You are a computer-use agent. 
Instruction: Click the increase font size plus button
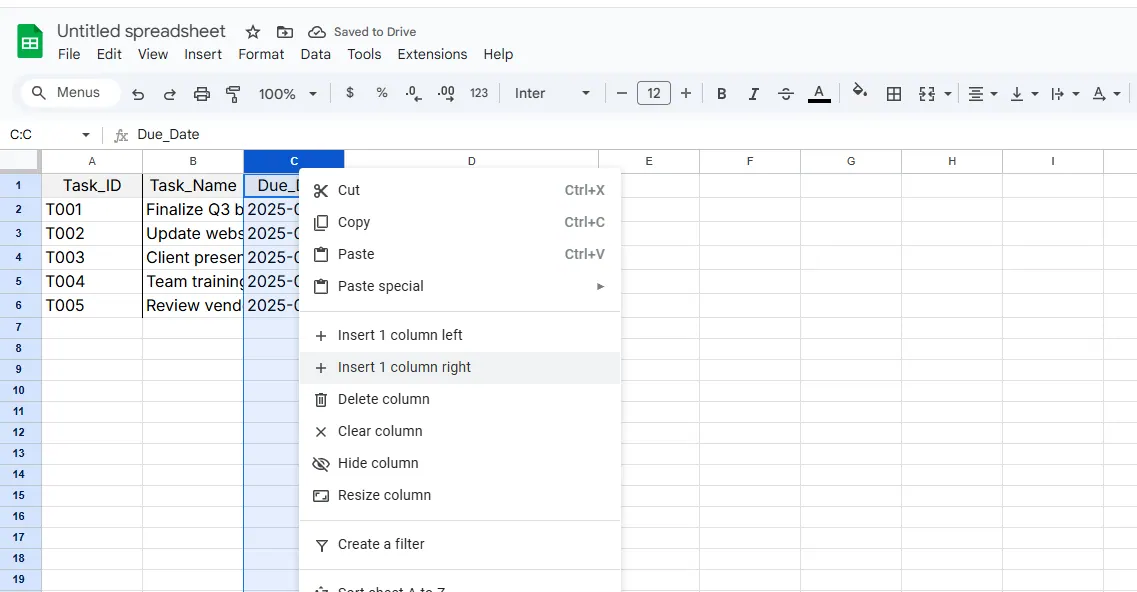[686, 93]
